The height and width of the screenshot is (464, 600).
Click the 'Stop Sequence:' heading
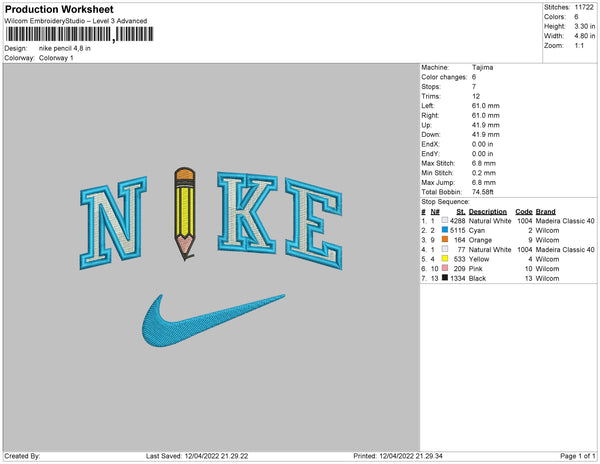[x=445, y=202]
